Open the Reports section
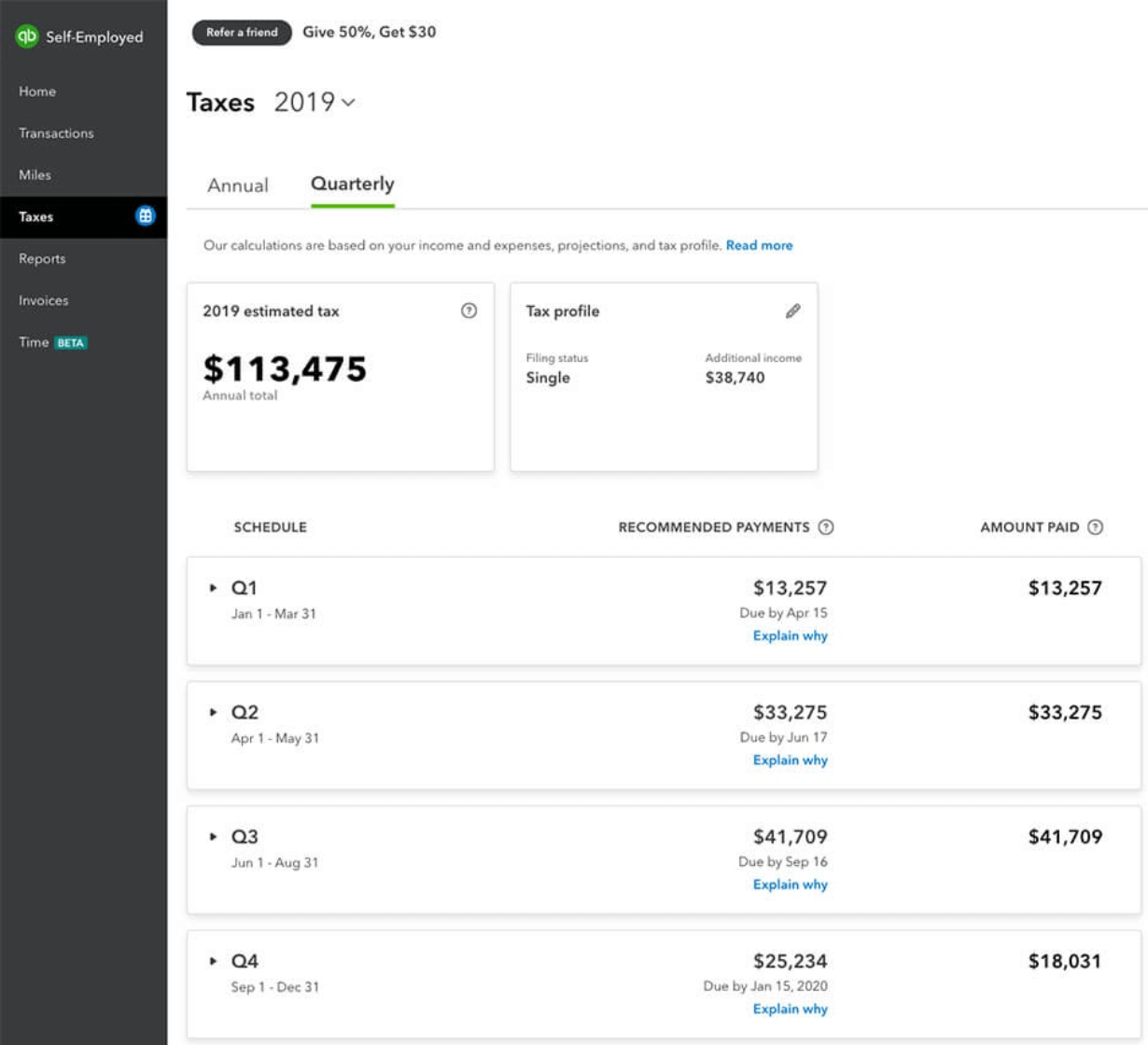 point(41,258)
